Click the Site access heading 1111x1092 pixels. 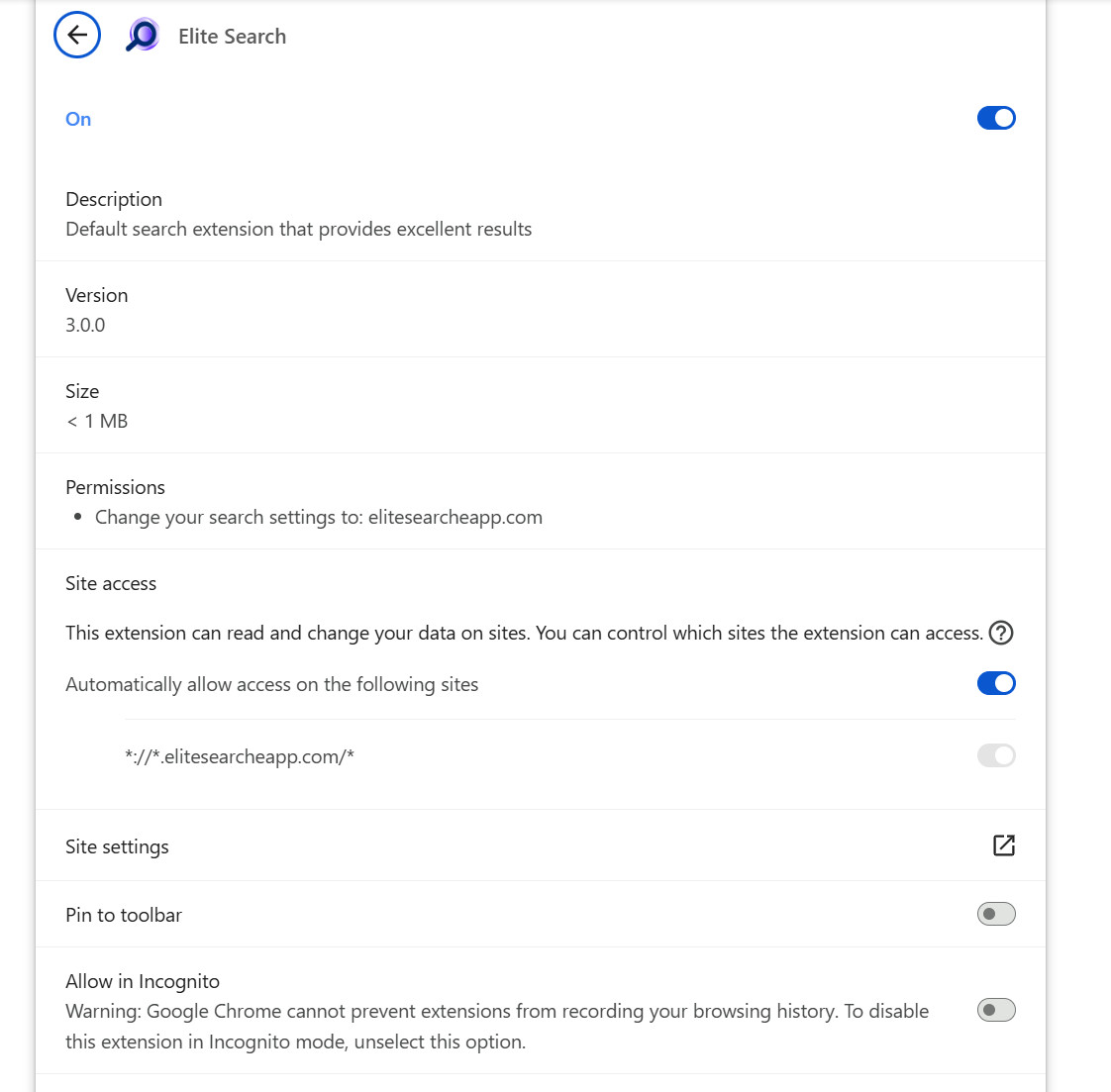click(x=111, y=583)
